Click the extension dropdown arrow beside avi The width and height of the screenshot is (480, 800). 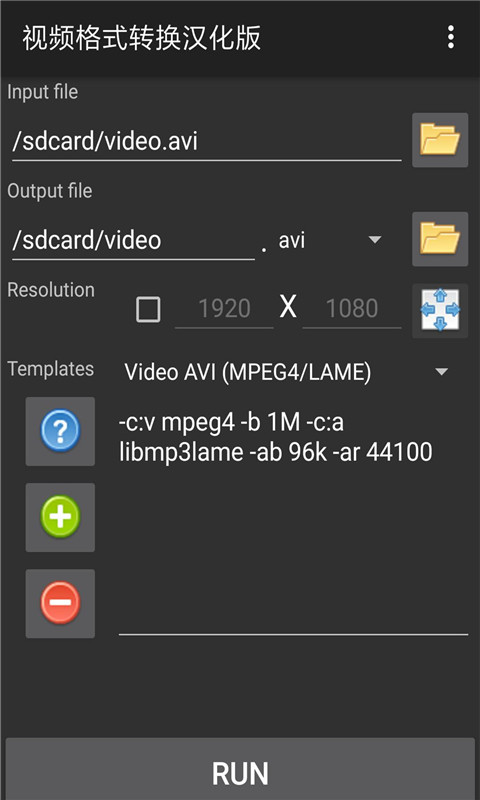tap(375, 240)
